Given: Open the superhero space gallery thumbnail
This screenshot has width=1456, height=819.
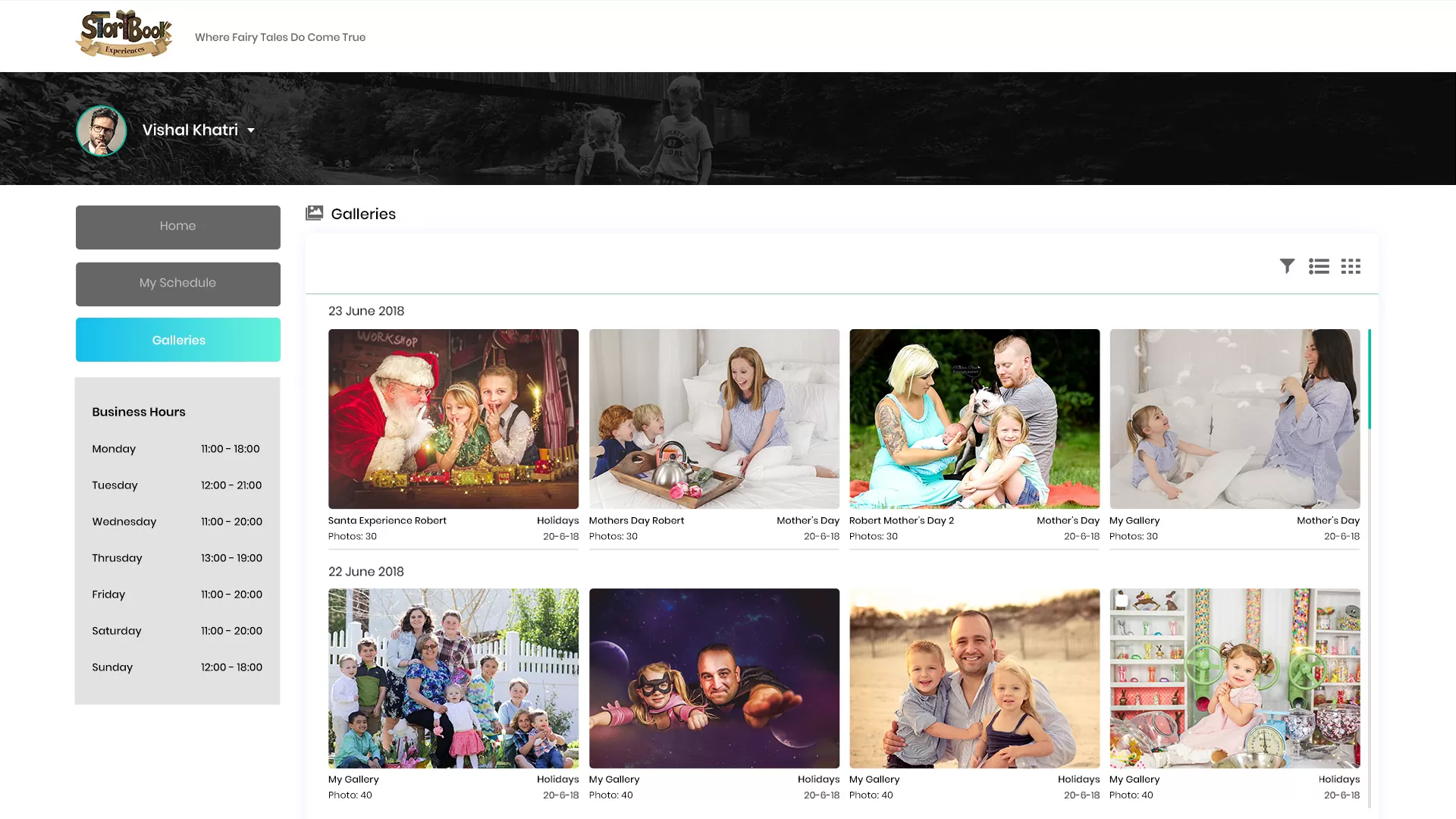Looking at the screenshot, I should 714,678.
